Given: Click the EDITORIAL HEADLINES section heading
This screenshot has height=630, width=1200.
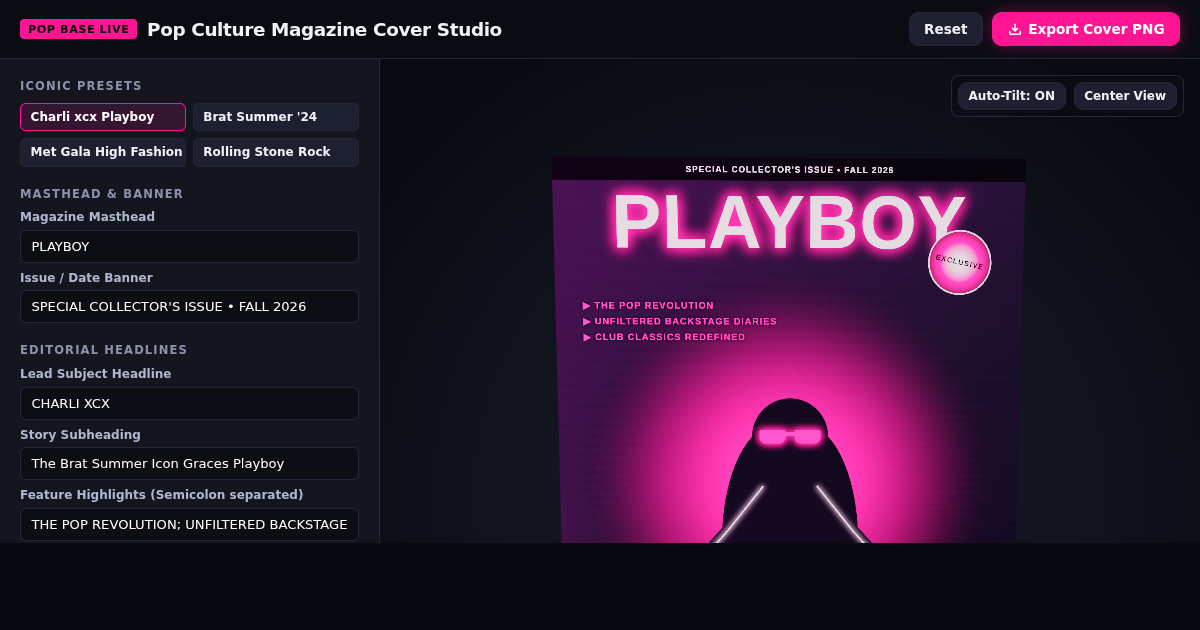Looking at the screenshot, I should (104, 350).
